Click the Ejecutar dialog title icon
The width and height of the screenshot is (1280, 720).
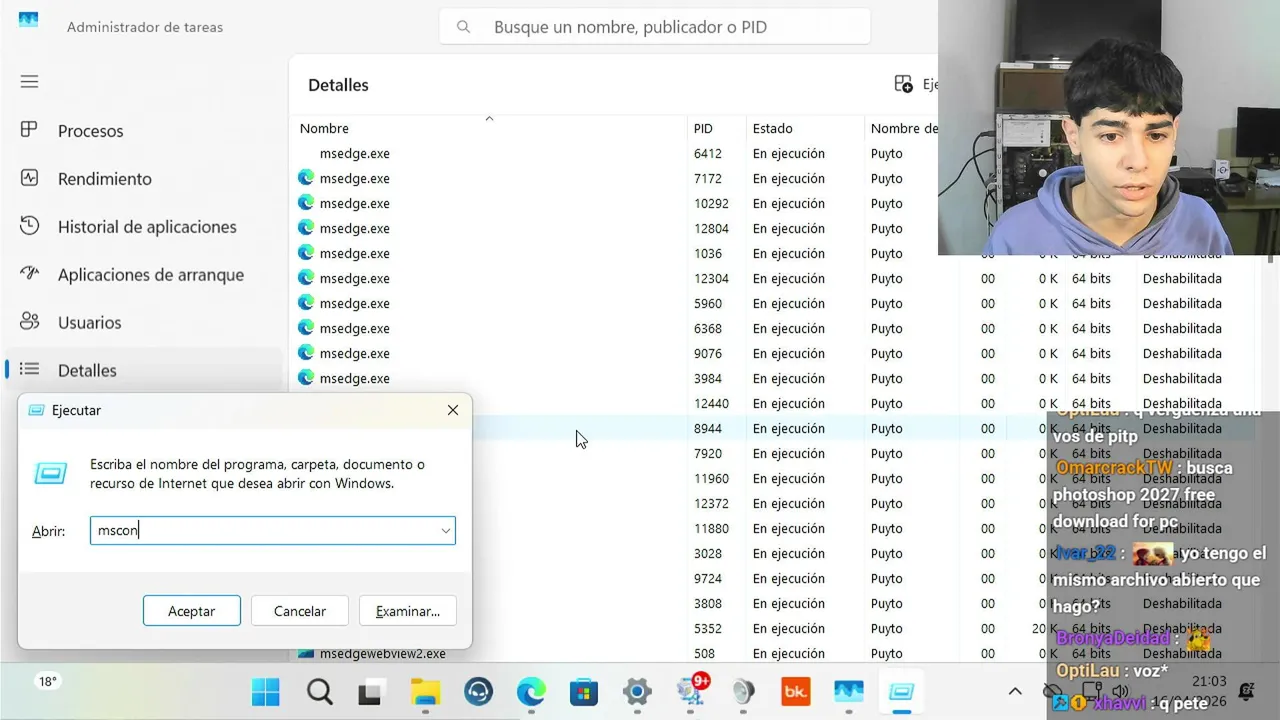pyautogui.click(x=36, y=410)
